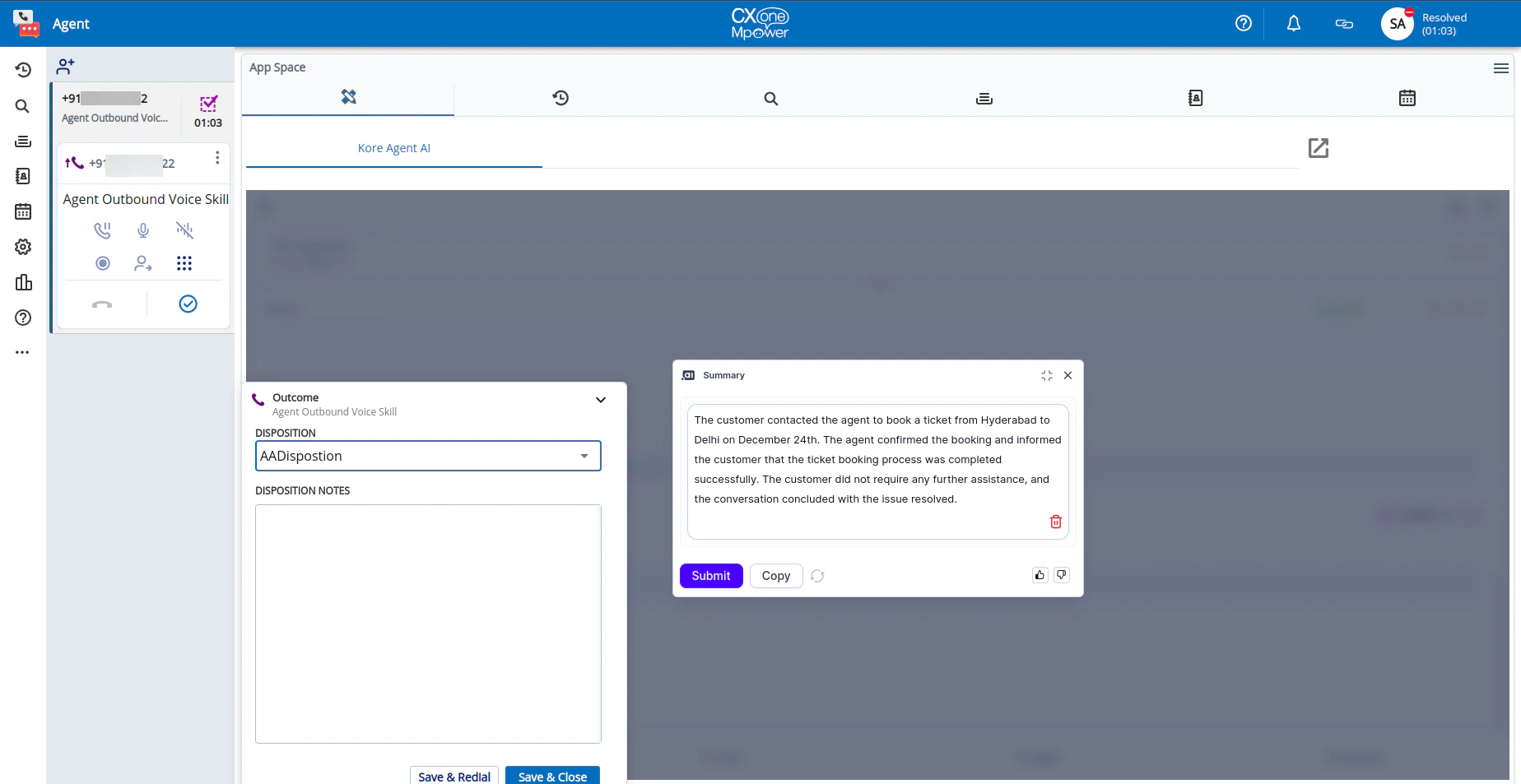Open the header help question-mark icon

point(1244,24)
